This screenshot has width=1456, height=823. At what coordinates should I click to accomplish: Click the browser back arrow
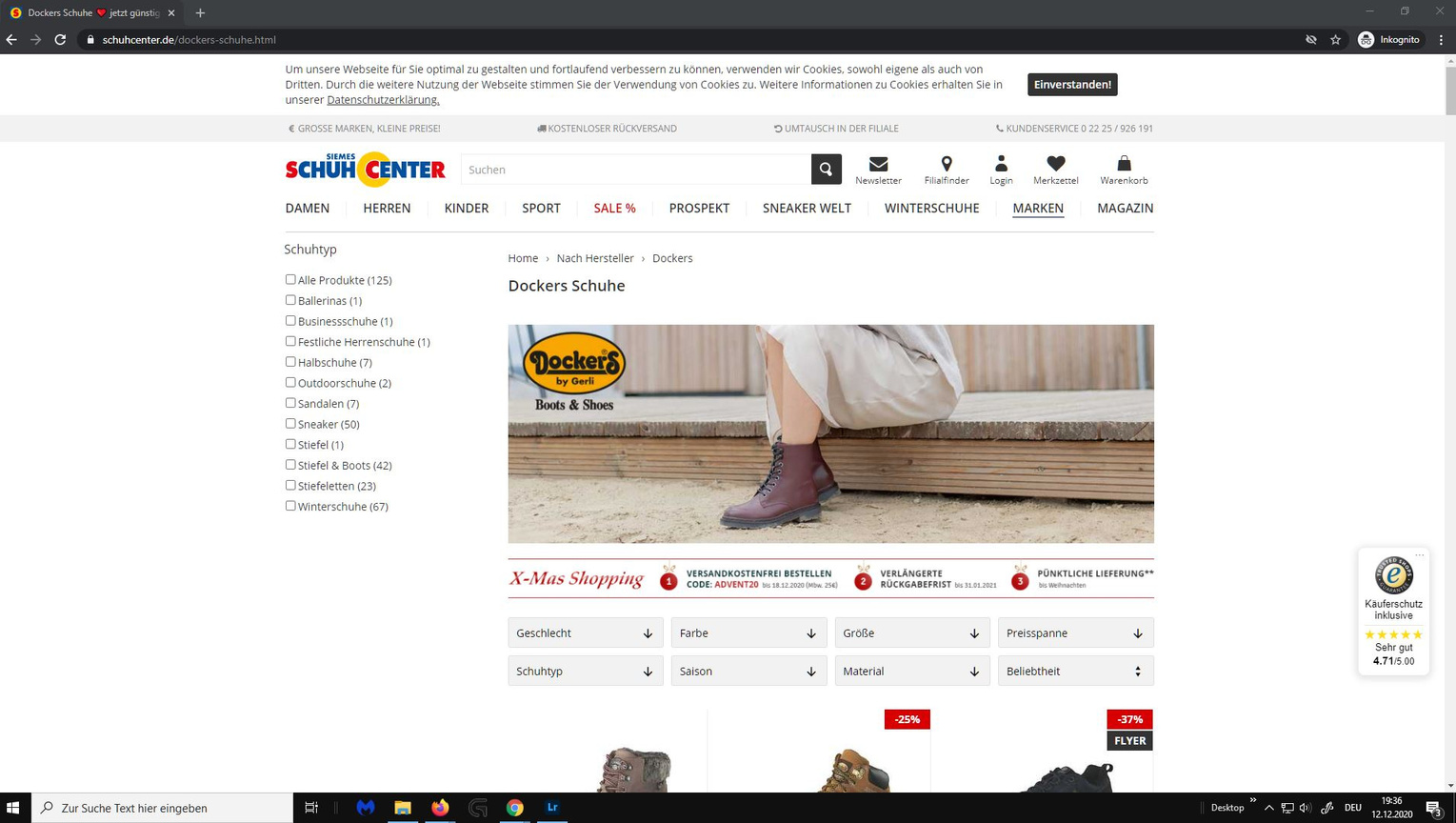pos(11,40)
